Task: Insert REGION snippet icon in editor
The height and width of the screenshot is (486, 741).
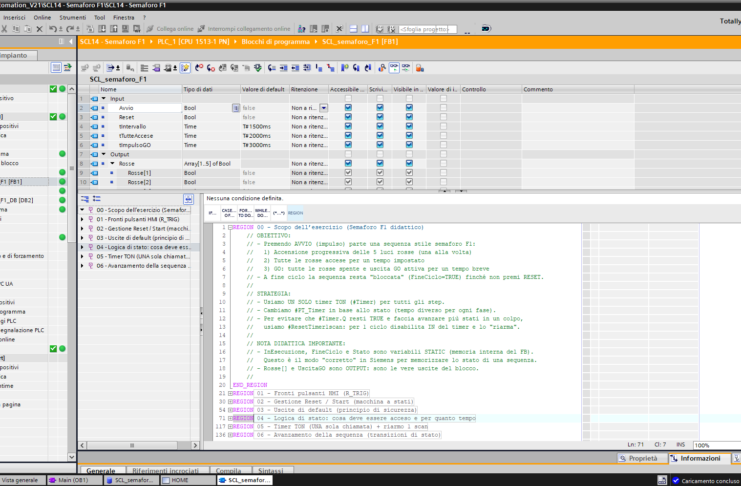Action: (295, 213)
